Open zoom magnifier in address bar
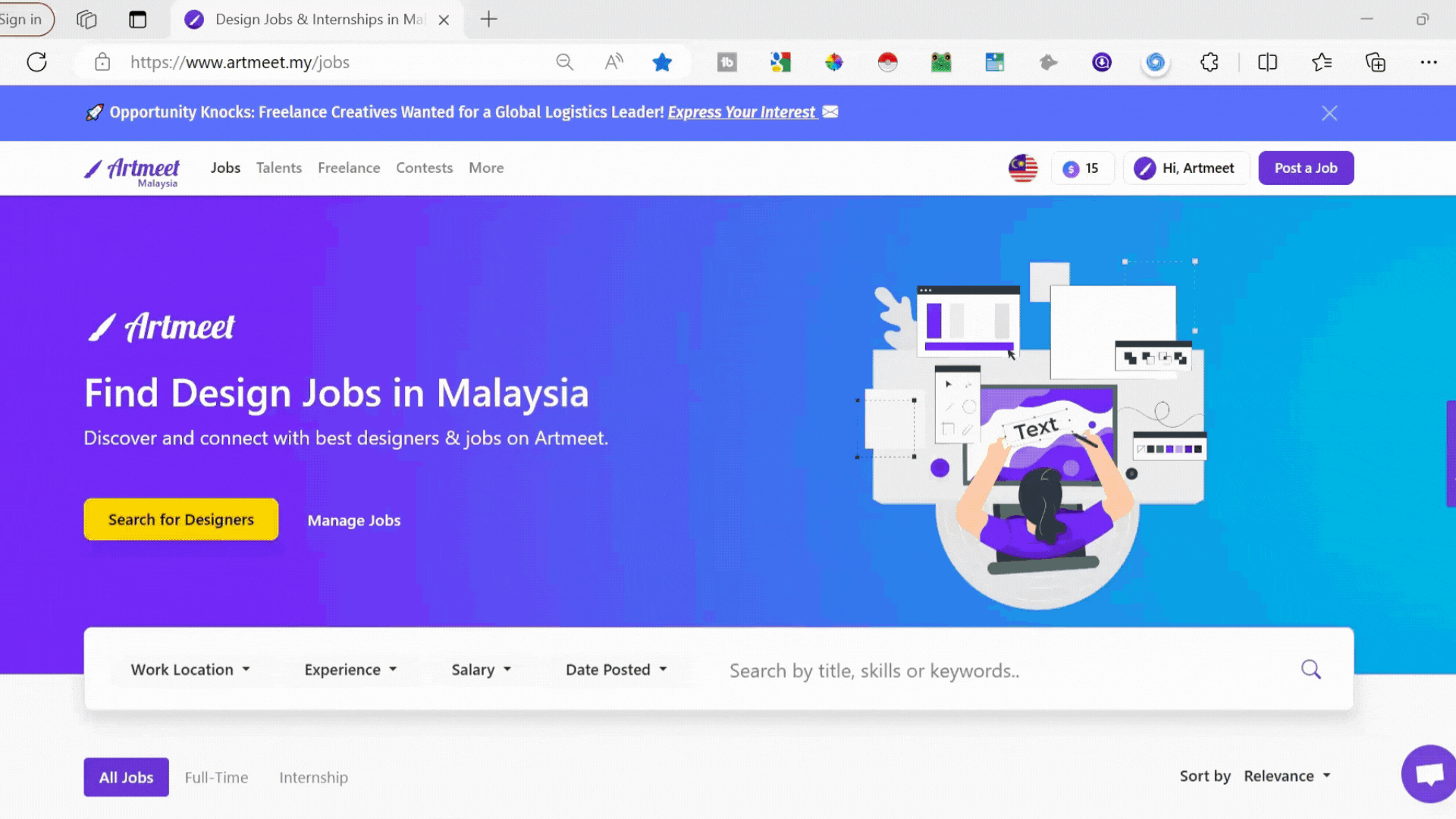This screenshot has width=1456, height=819. [564, 62]
